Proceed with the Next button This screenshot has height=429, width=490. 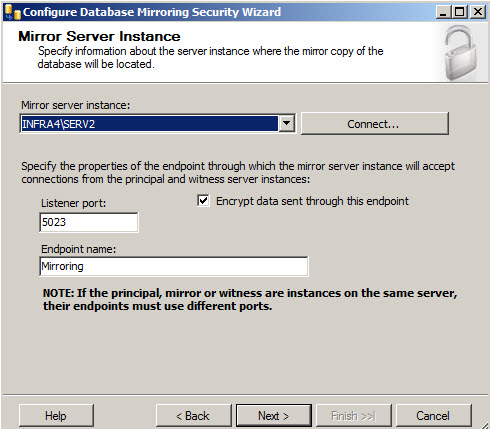coord(274,416)
